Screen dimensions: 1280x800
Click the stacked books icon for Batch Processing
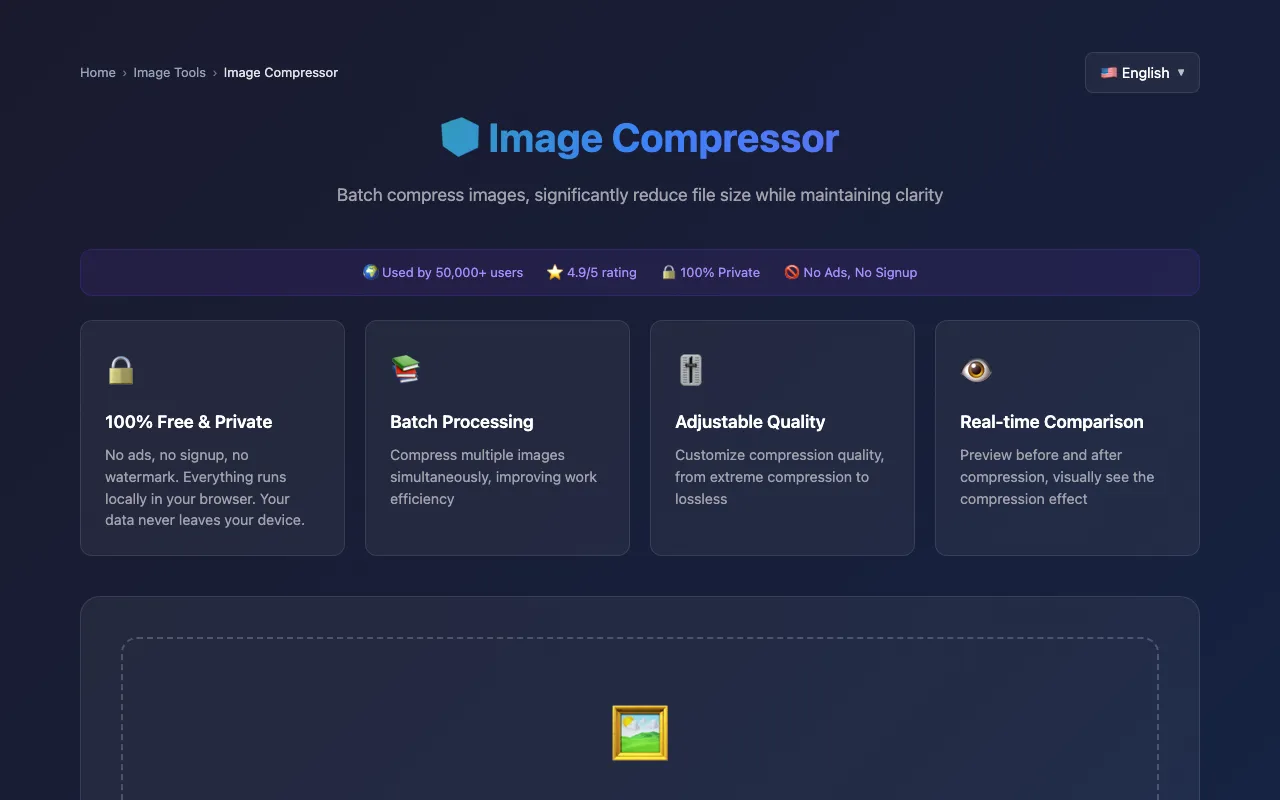tap(406, 370)
